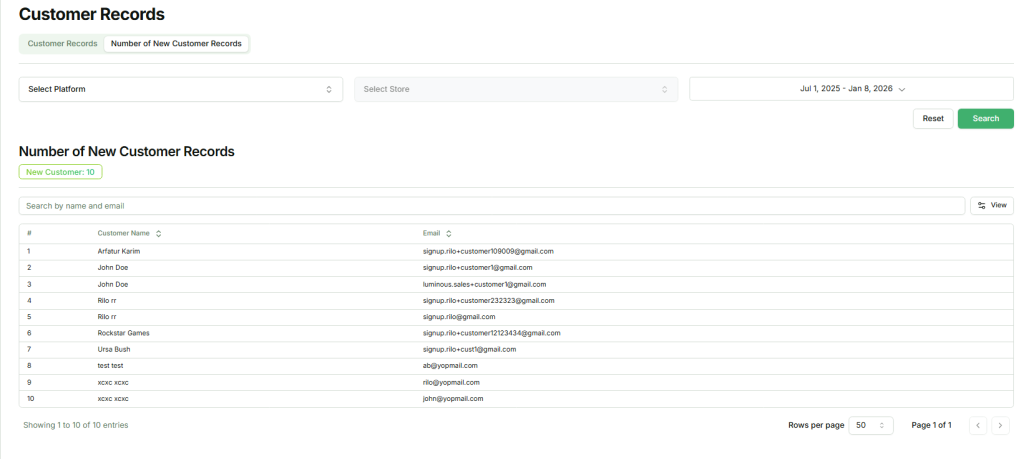Click the Ursa Bush email address
1024x459 pixels.
[469, 349]
